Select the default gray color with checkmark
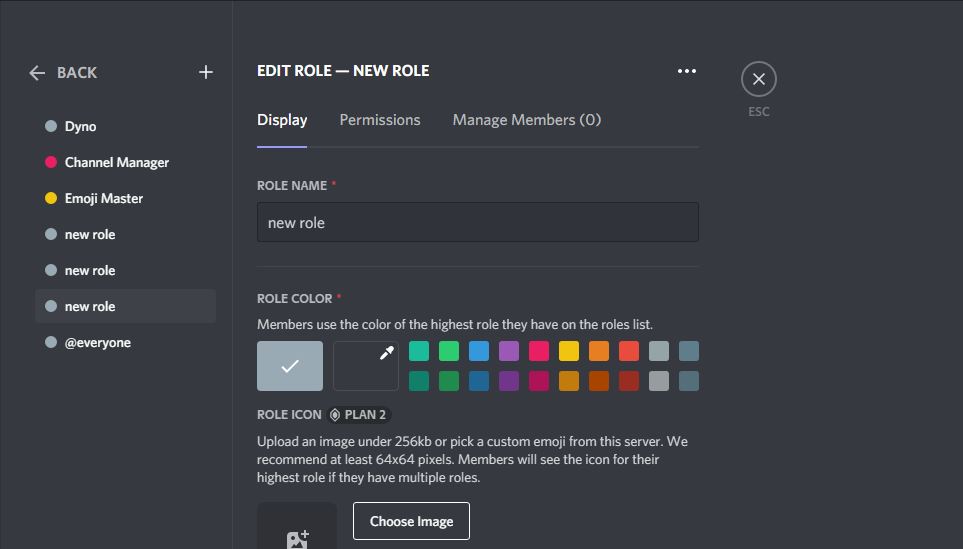The height and width of the screenshot is (549, 963). click(290, 366)
